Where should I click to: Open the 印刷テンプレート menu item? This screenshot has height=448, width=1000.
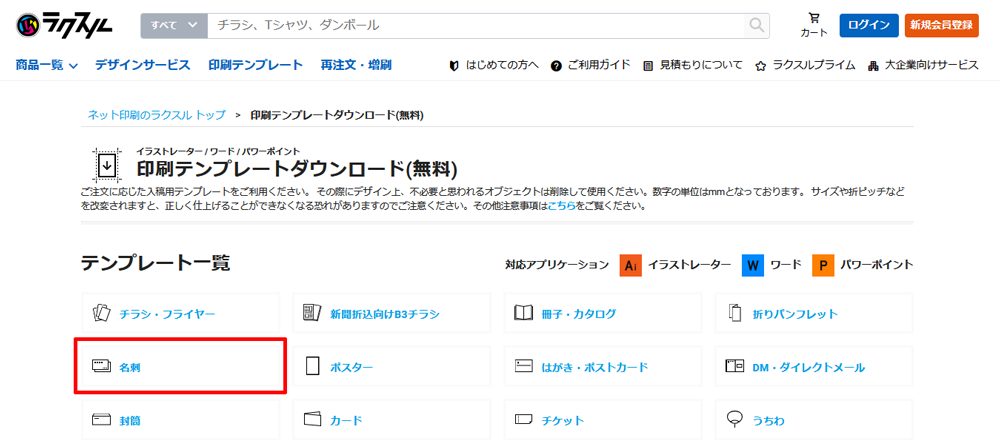(255, 65)
